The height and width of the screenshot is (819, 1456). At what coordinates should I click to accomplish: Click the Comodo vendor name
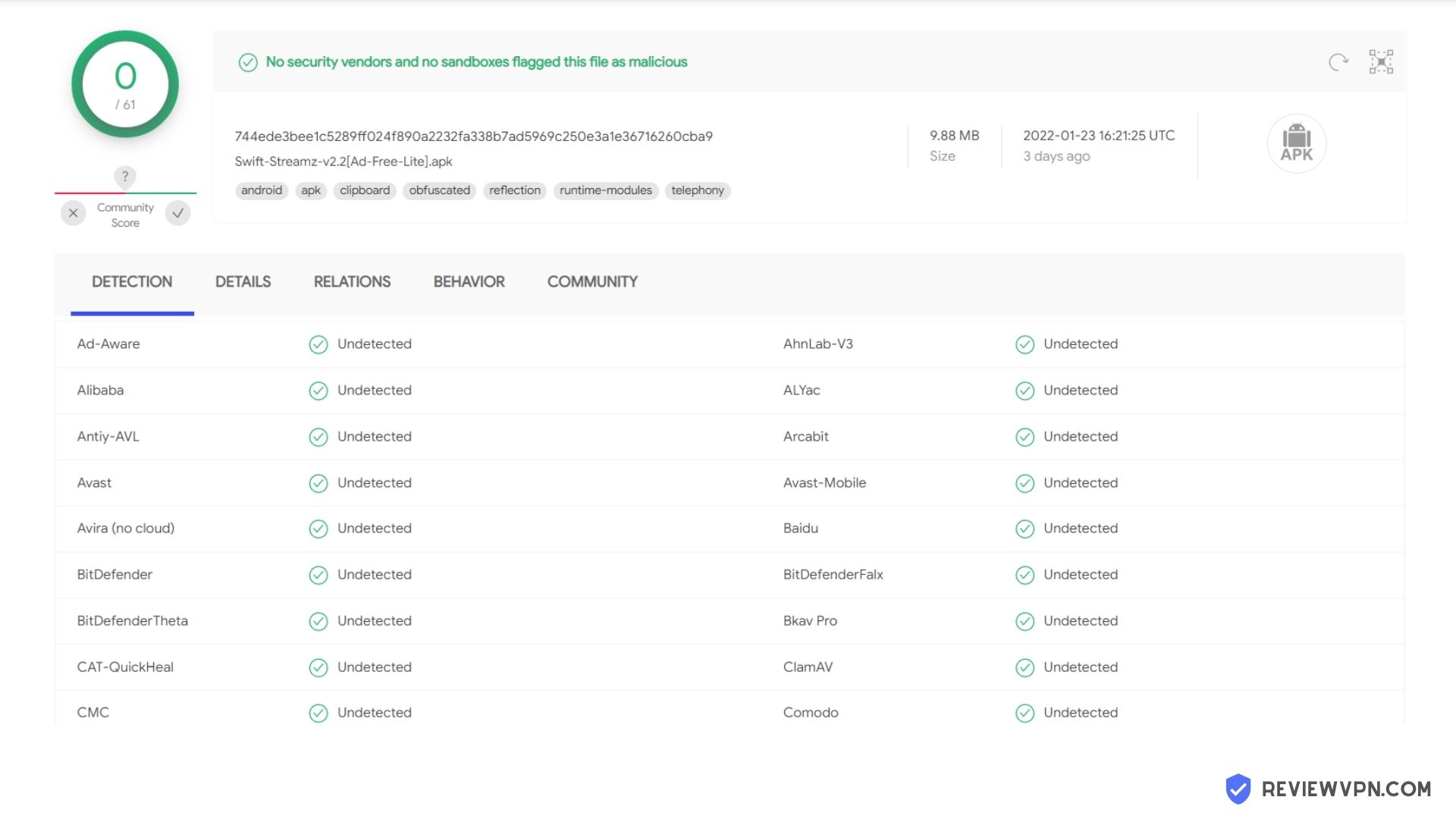click(x=811, y=713)
